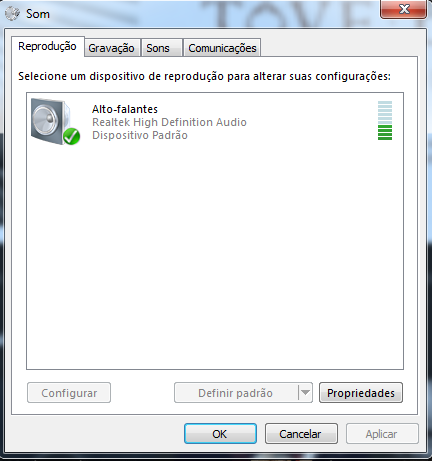Click the Aplicar button

(x=382, y=434)
